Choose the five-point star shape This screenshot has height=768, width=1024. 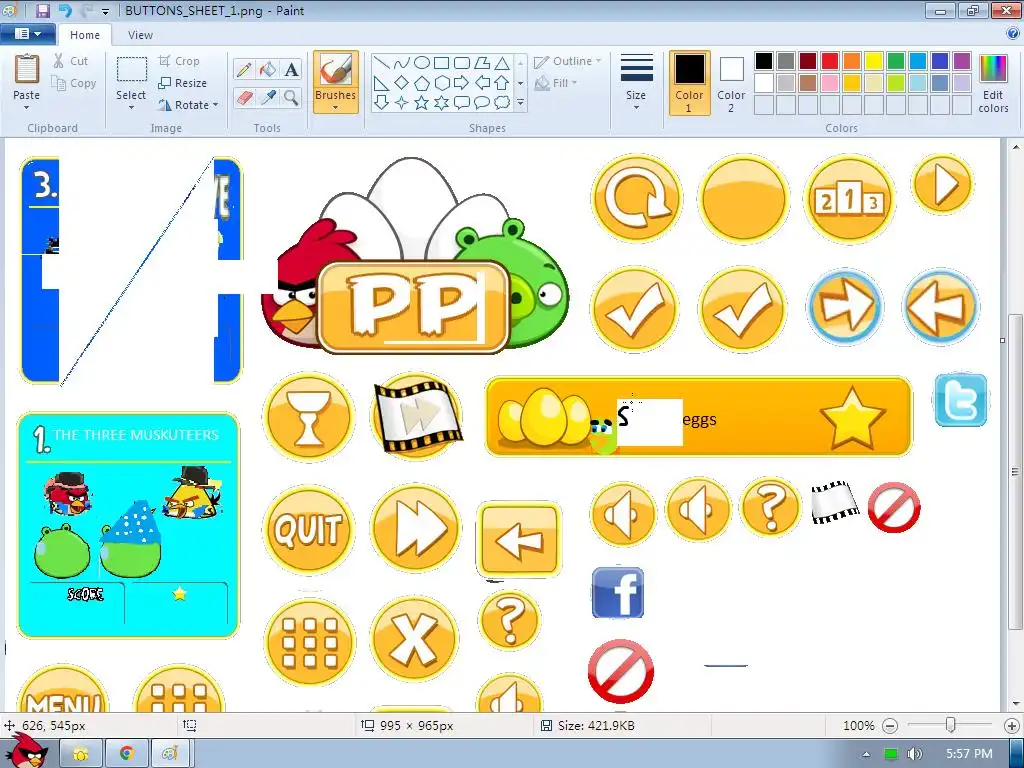[422, 103]
